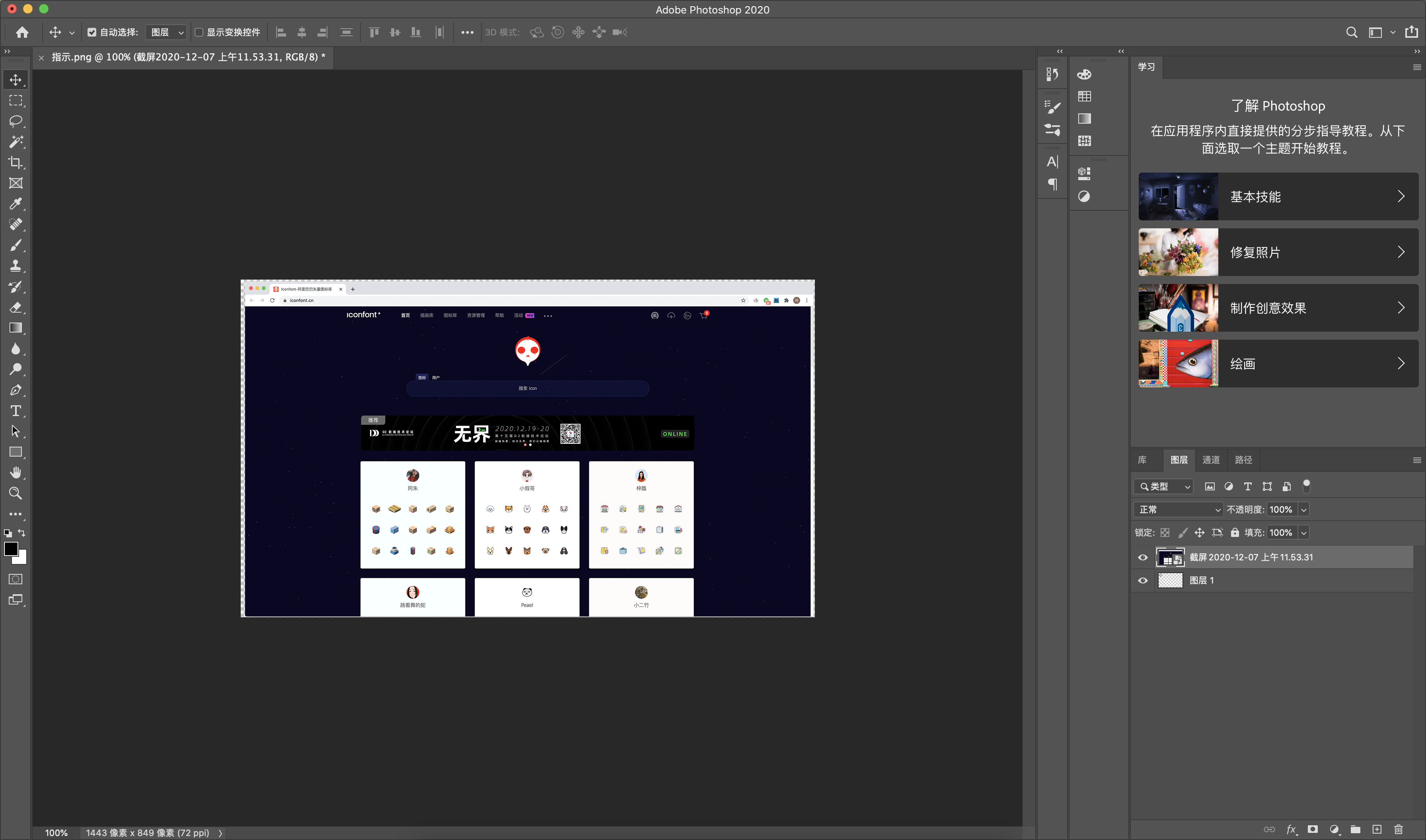1426x840 pixels.
Task: Select the Frame tool
Action: point(16,183)
